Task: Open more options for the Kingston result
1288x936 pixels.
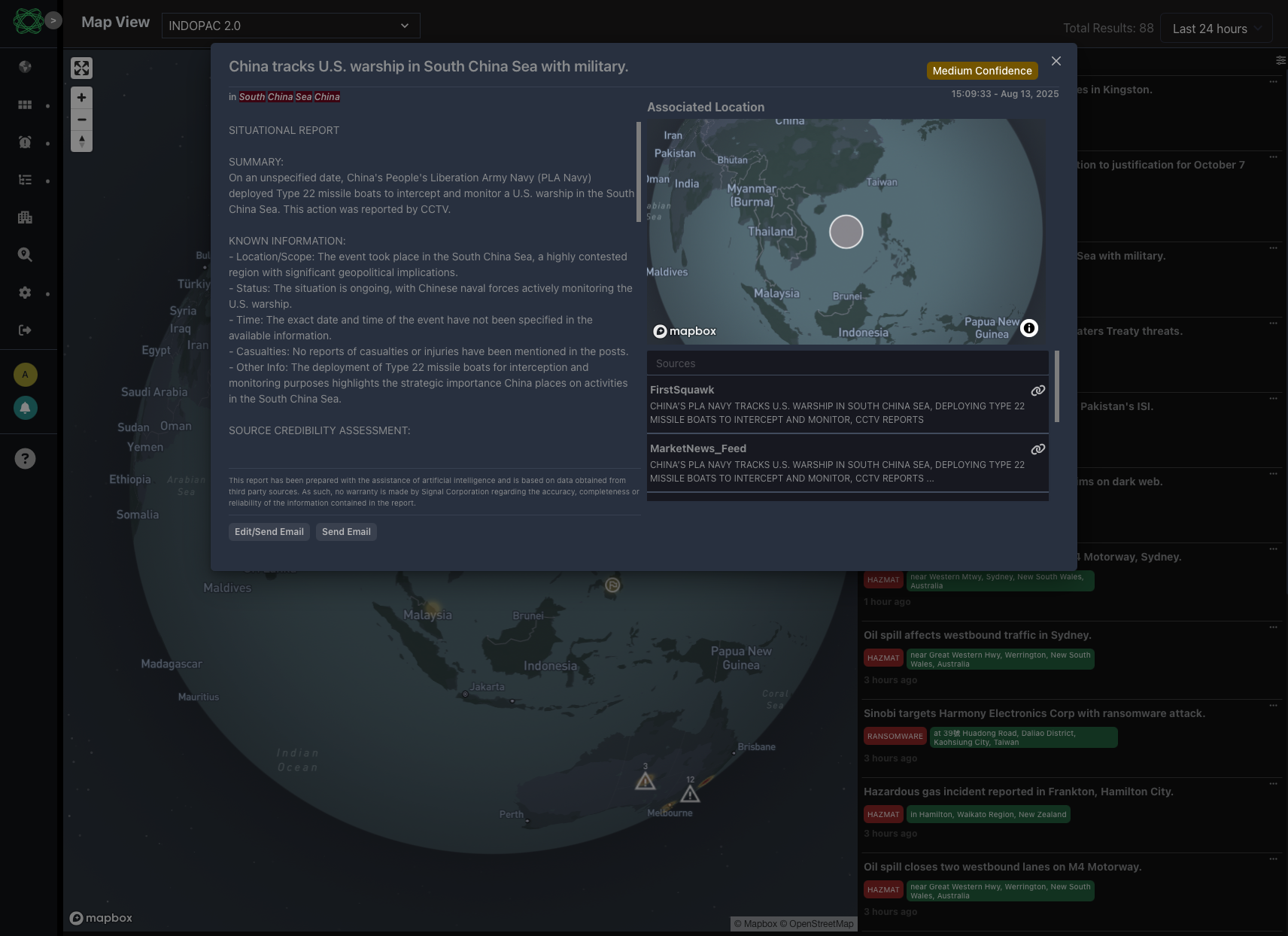Action: (1273, 81)
